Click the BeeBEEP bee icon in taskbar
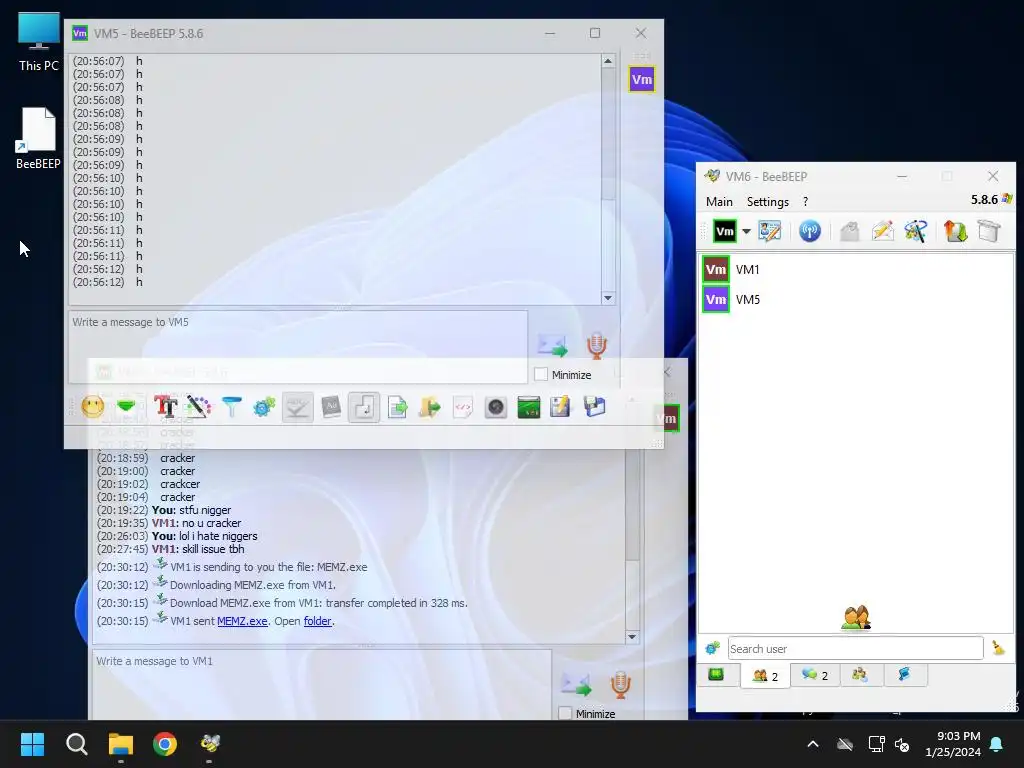The height and width of the screenshot is (768, 1024). (210, 744)
